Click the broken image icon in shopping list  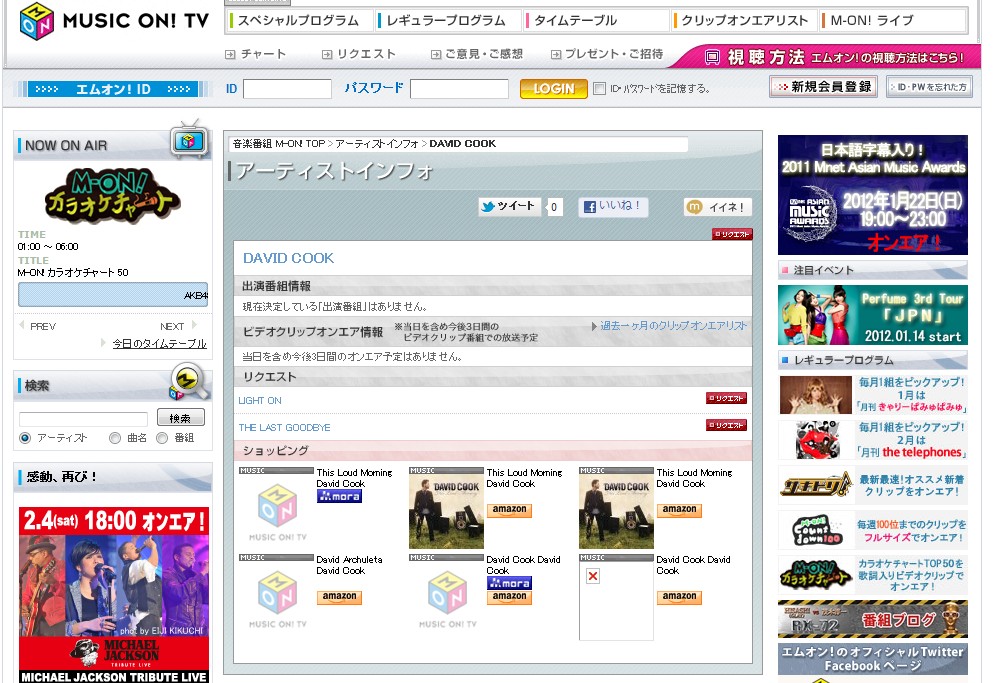pos(593,576)
